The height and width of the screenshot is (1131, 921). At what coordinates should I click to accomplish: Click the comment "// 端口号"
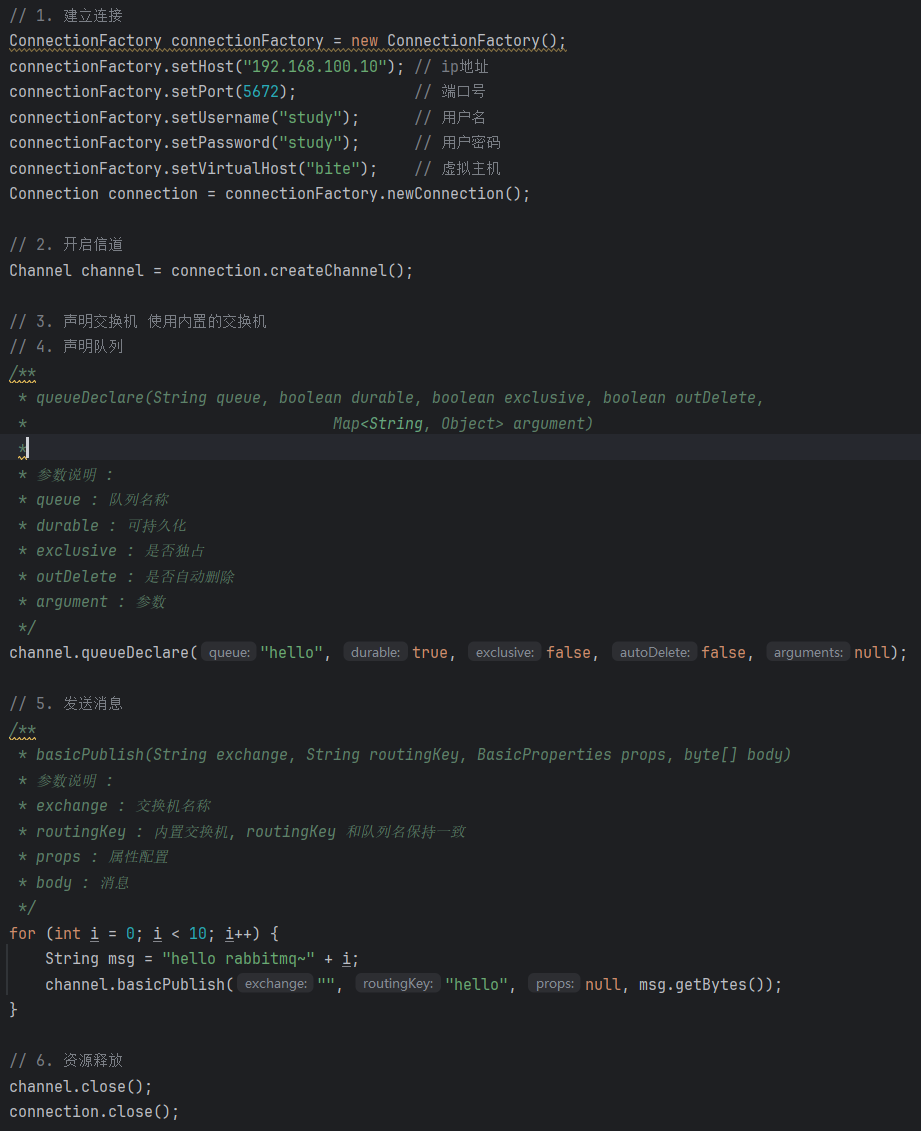point(450,92)
